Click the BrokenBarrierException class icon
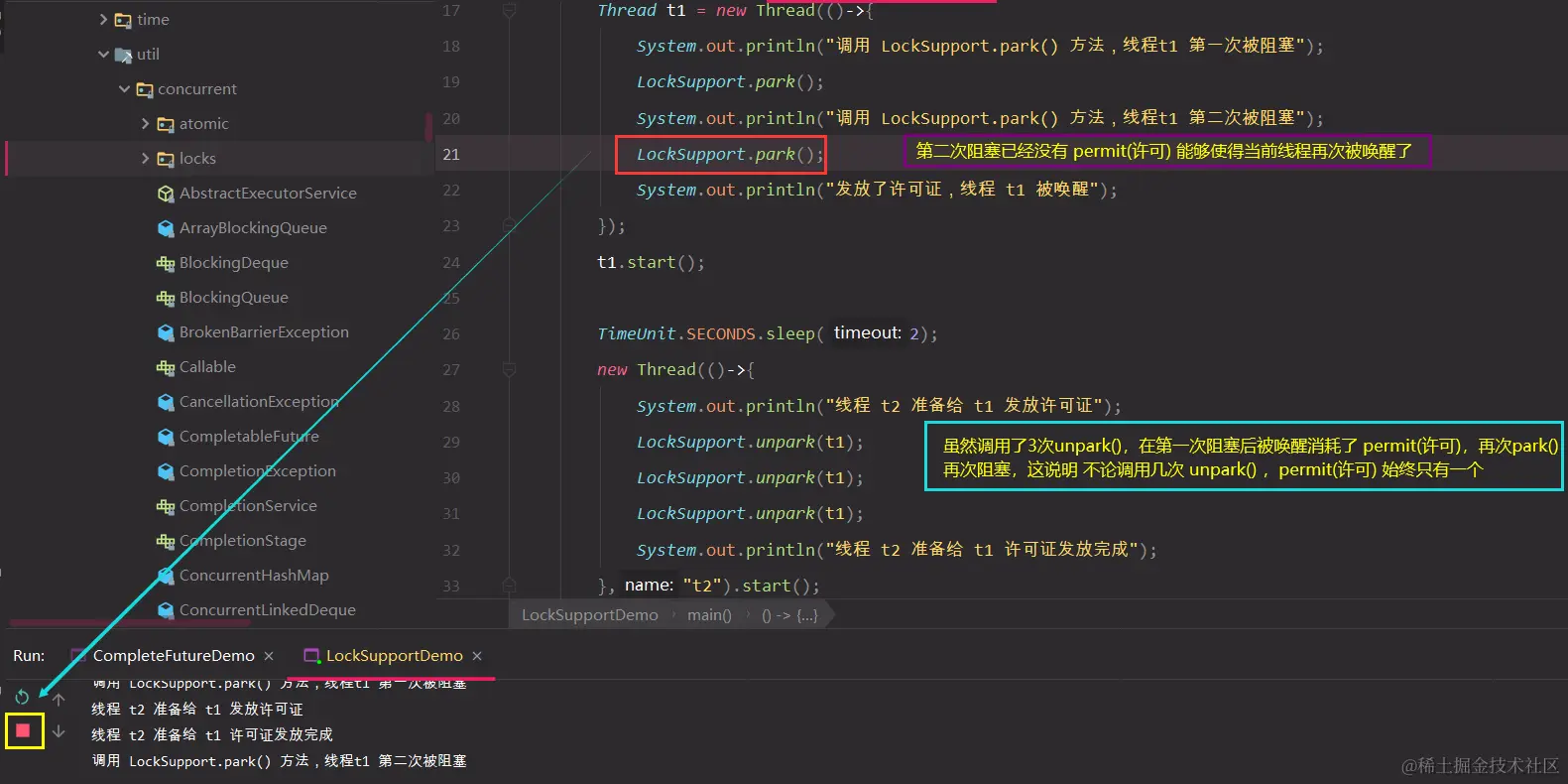Viewport: 1568px width, 784px height. click(166, 332)
